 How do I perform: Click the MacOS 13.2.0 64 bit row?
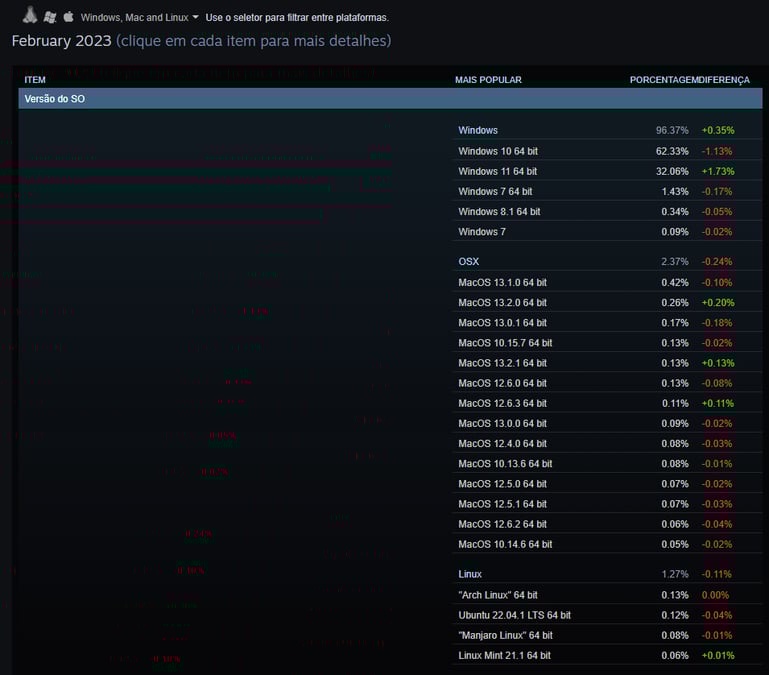coord(607,303)
